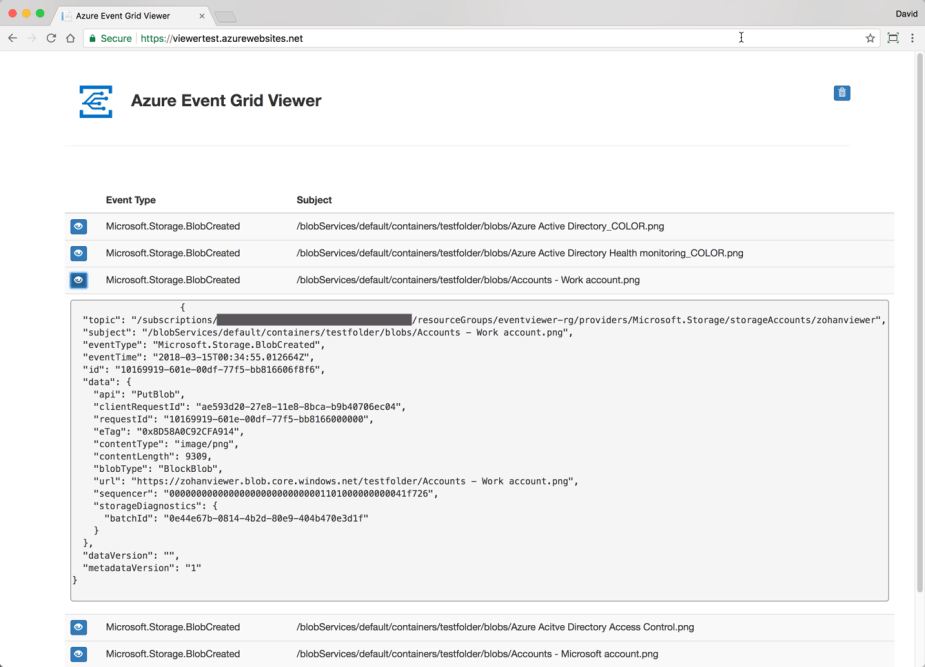Bookmark this page via the star icon
This screenshot has height=667, width=925.
[871, 37]
